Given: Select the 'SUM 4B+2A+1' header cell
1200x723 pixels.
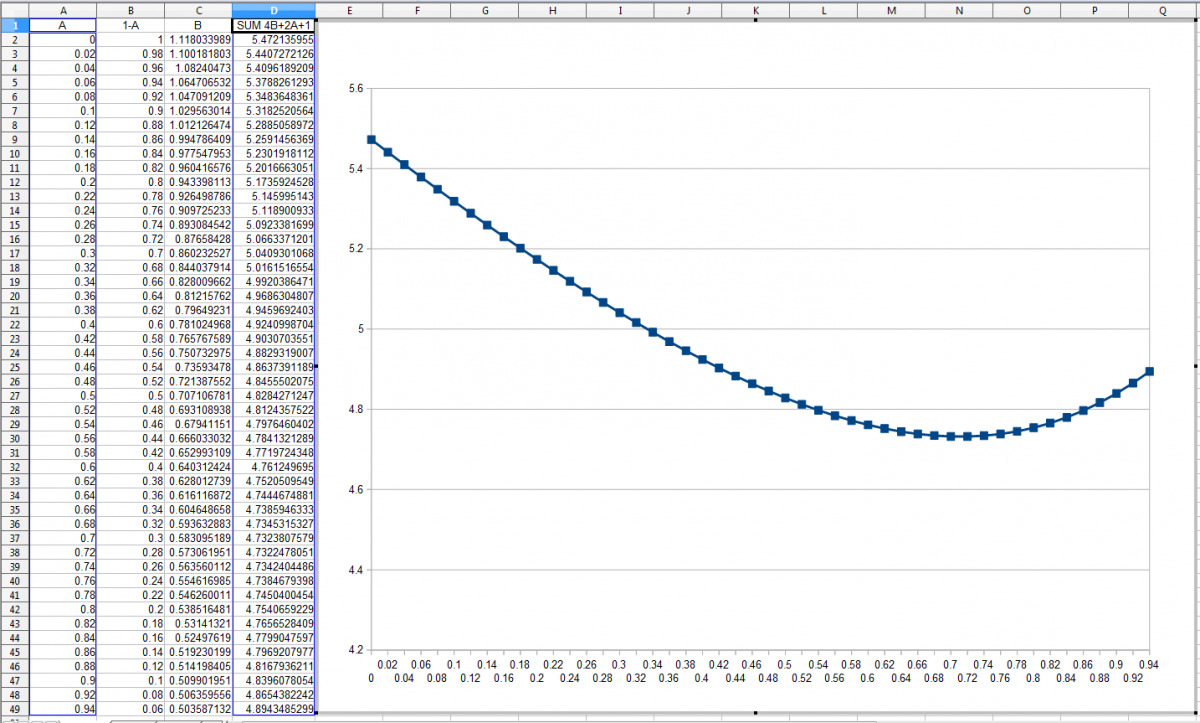Looking at the screenshot, I should coord(273,24).
